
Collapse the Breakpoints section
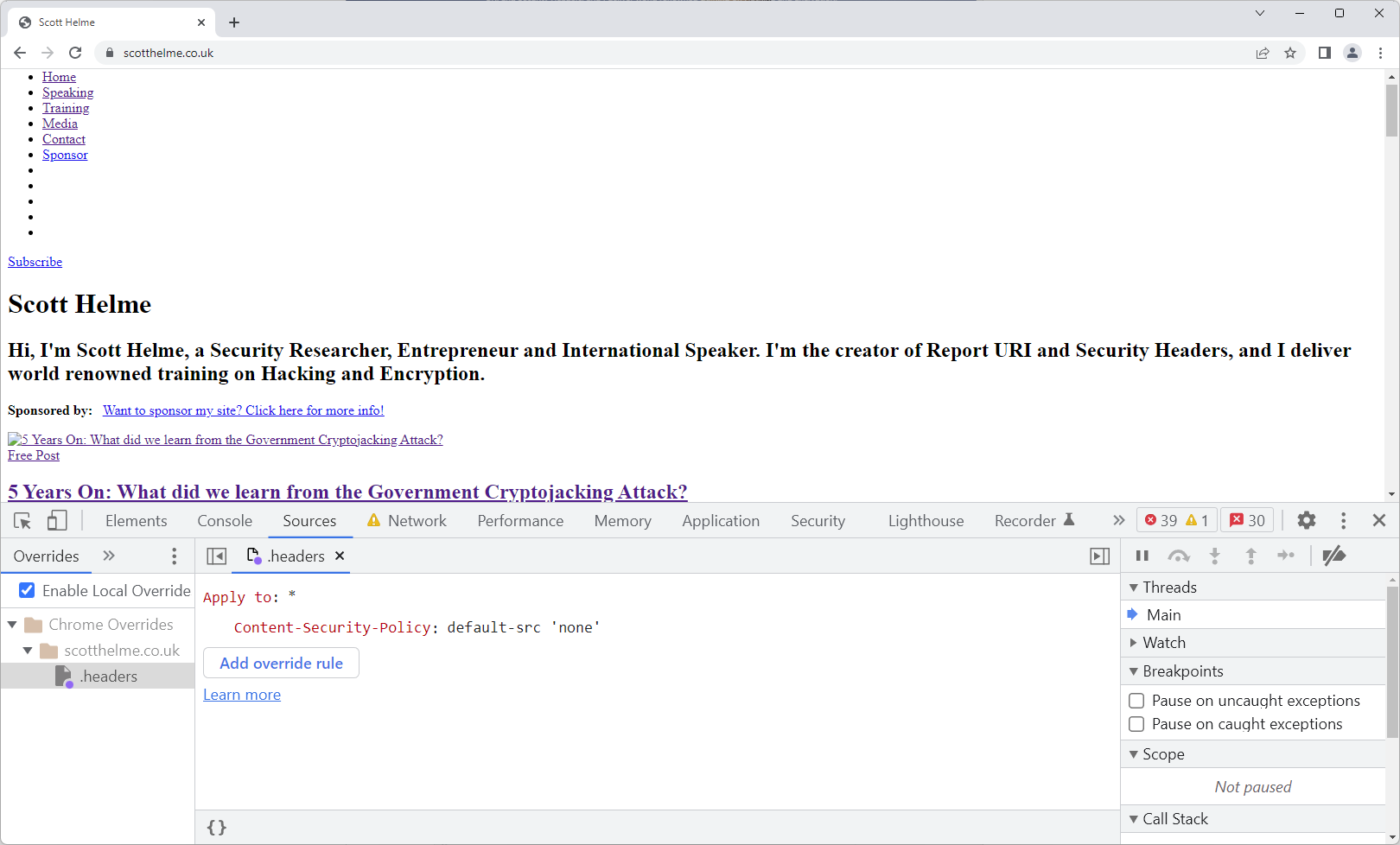coord(1135,671)
